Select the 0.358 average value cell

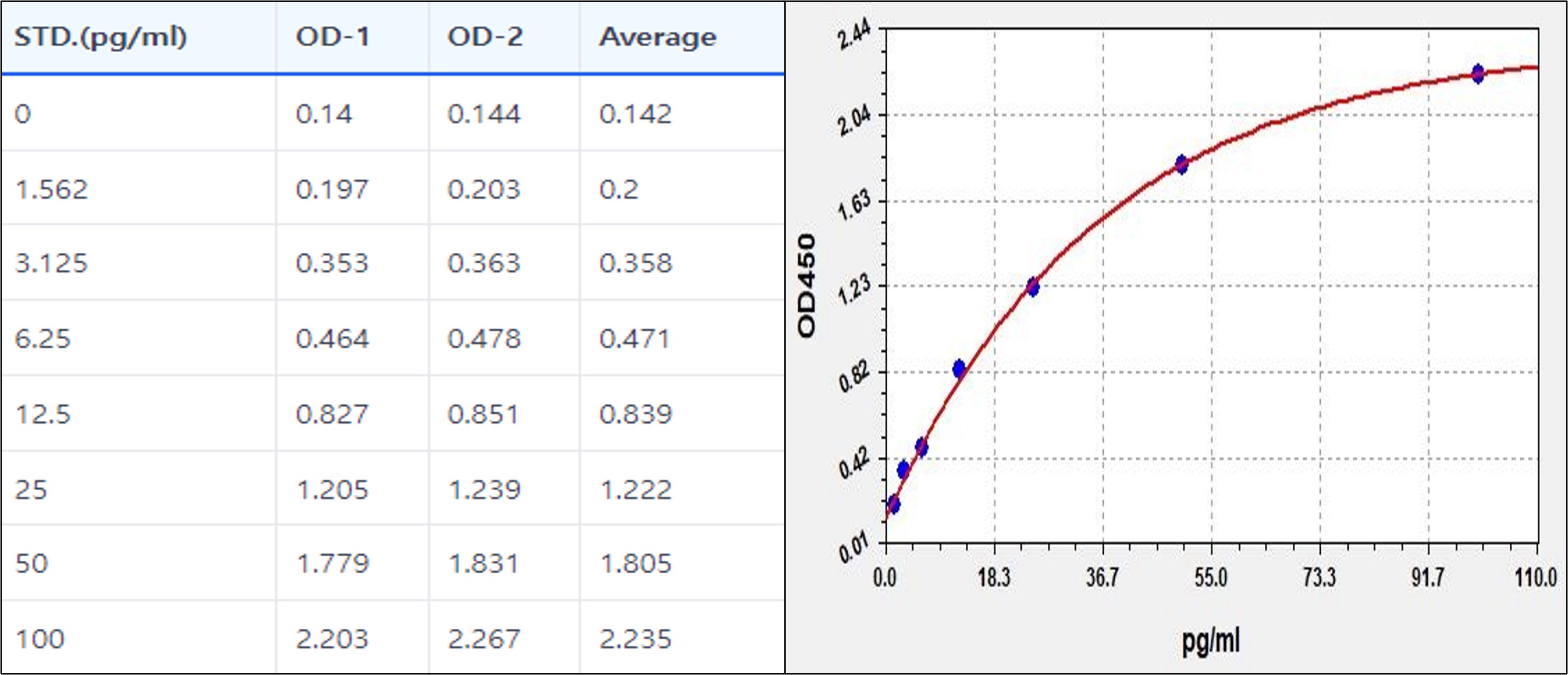(636, 264)
